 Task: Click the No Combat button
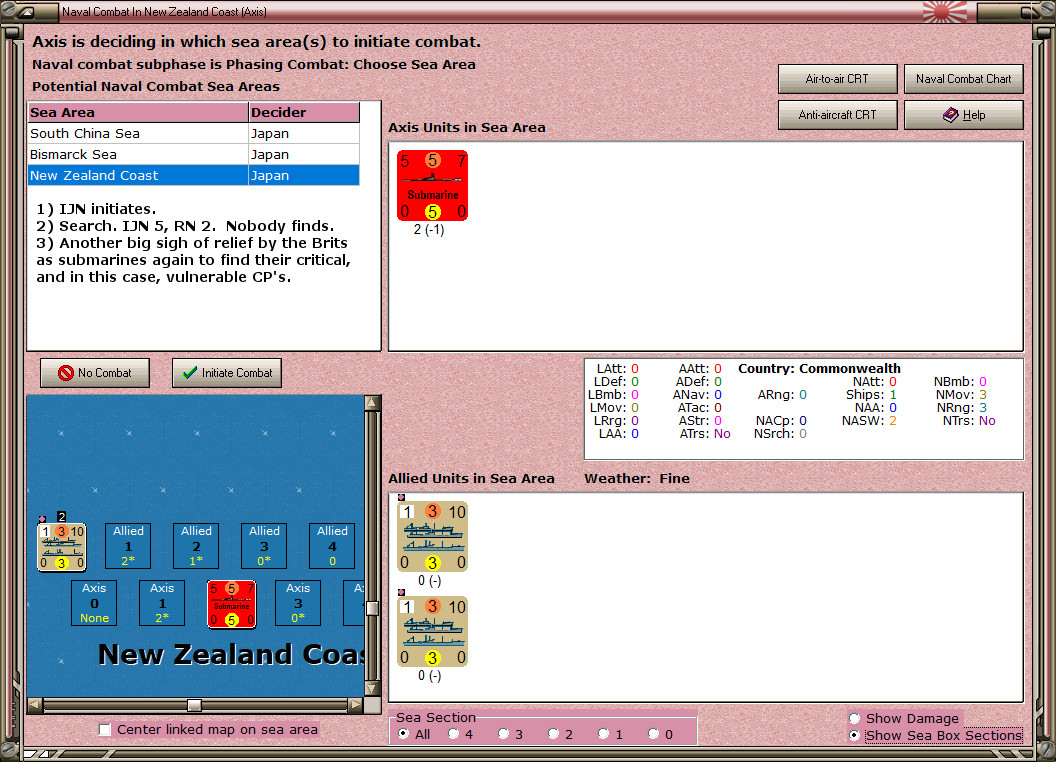coord(95,373)
